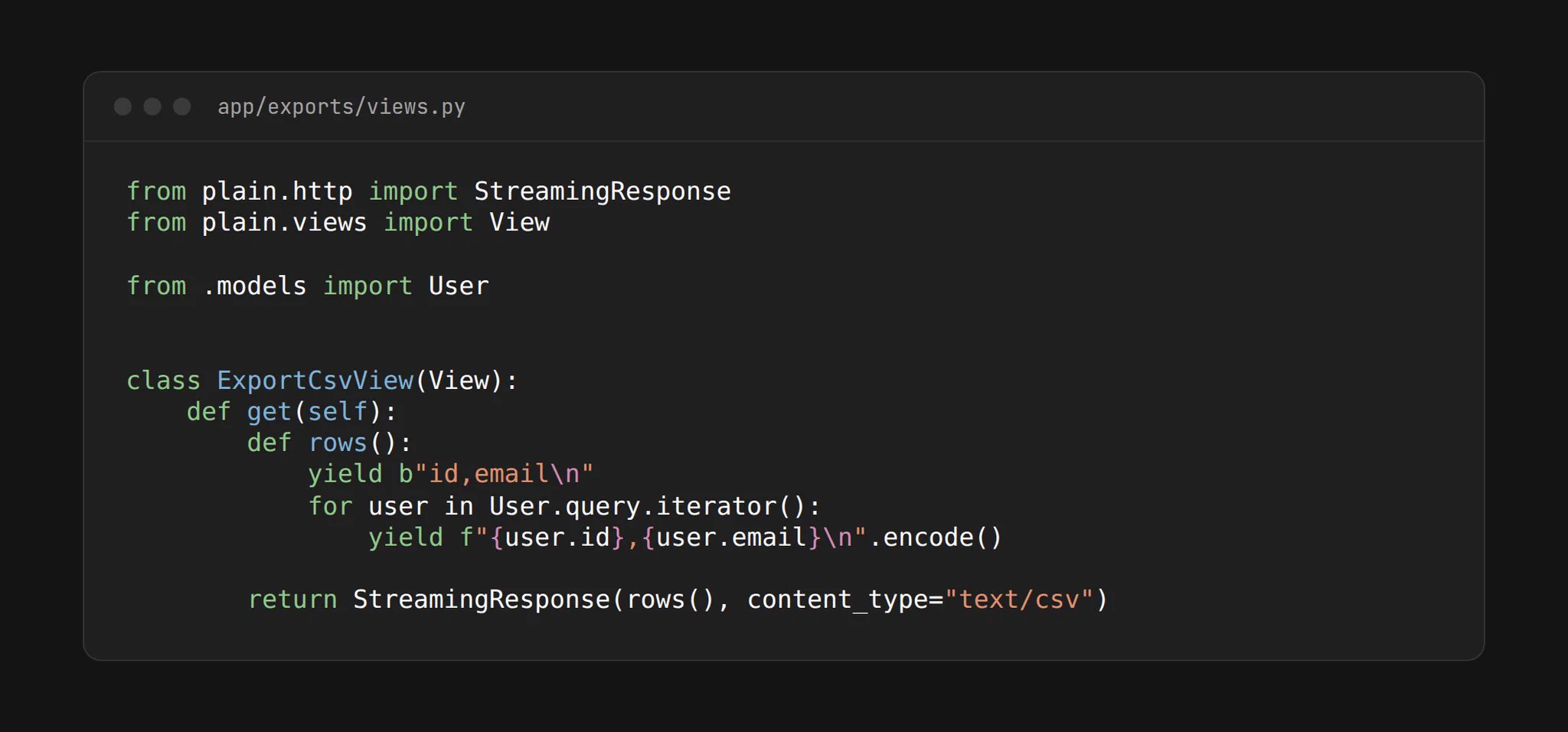The height and width of the screenshot is (732, 1568).
Task: Click the return keyword
Action: 292,600
